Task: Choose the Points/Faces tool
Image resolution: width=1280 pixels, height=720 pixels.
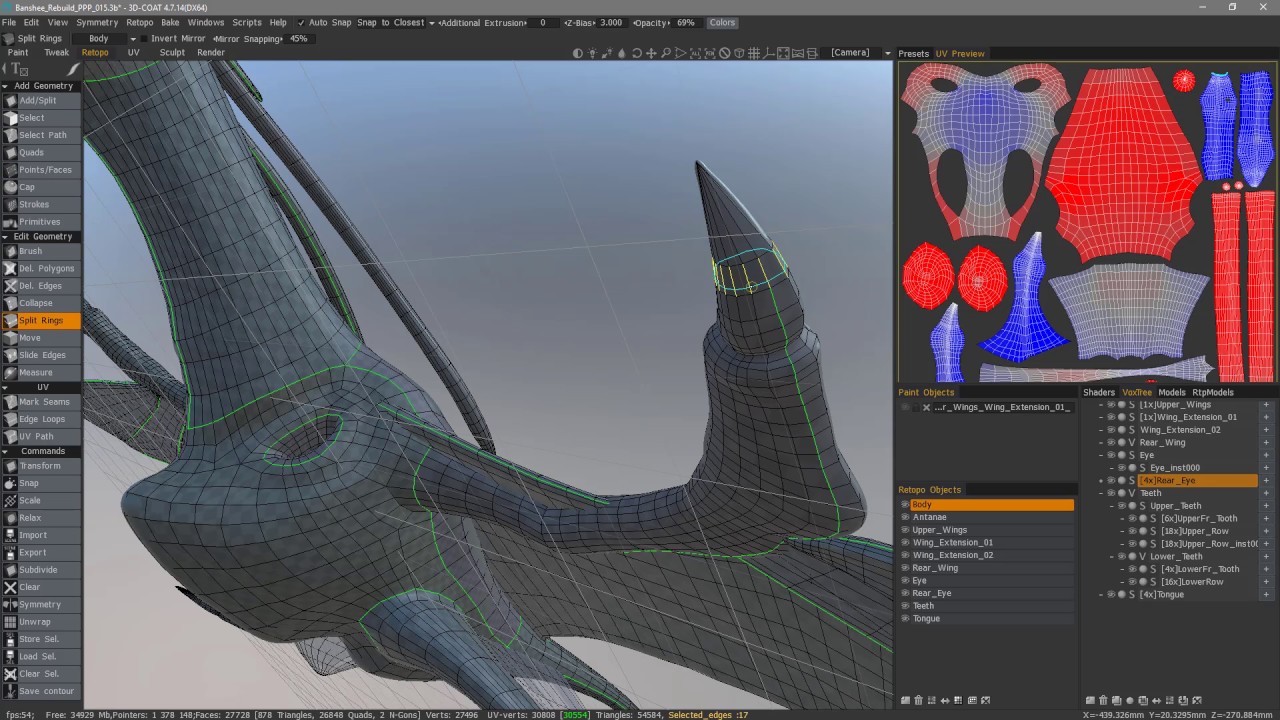Action: tap(41, 170)
